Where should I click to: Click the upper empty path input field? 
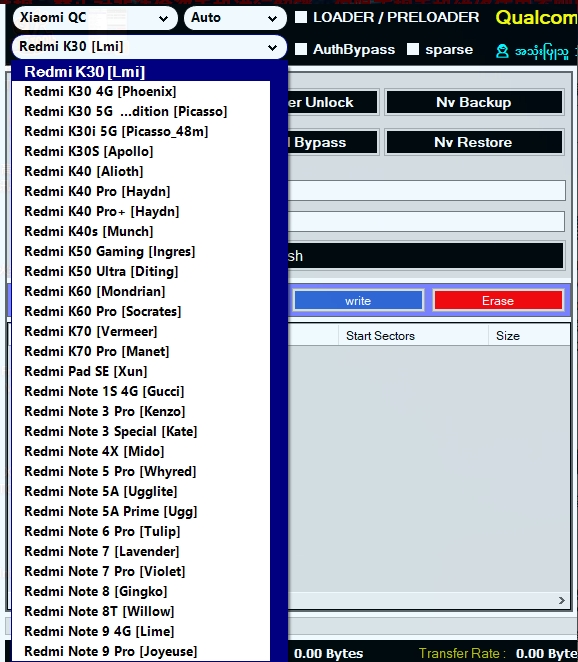point(427,191)
